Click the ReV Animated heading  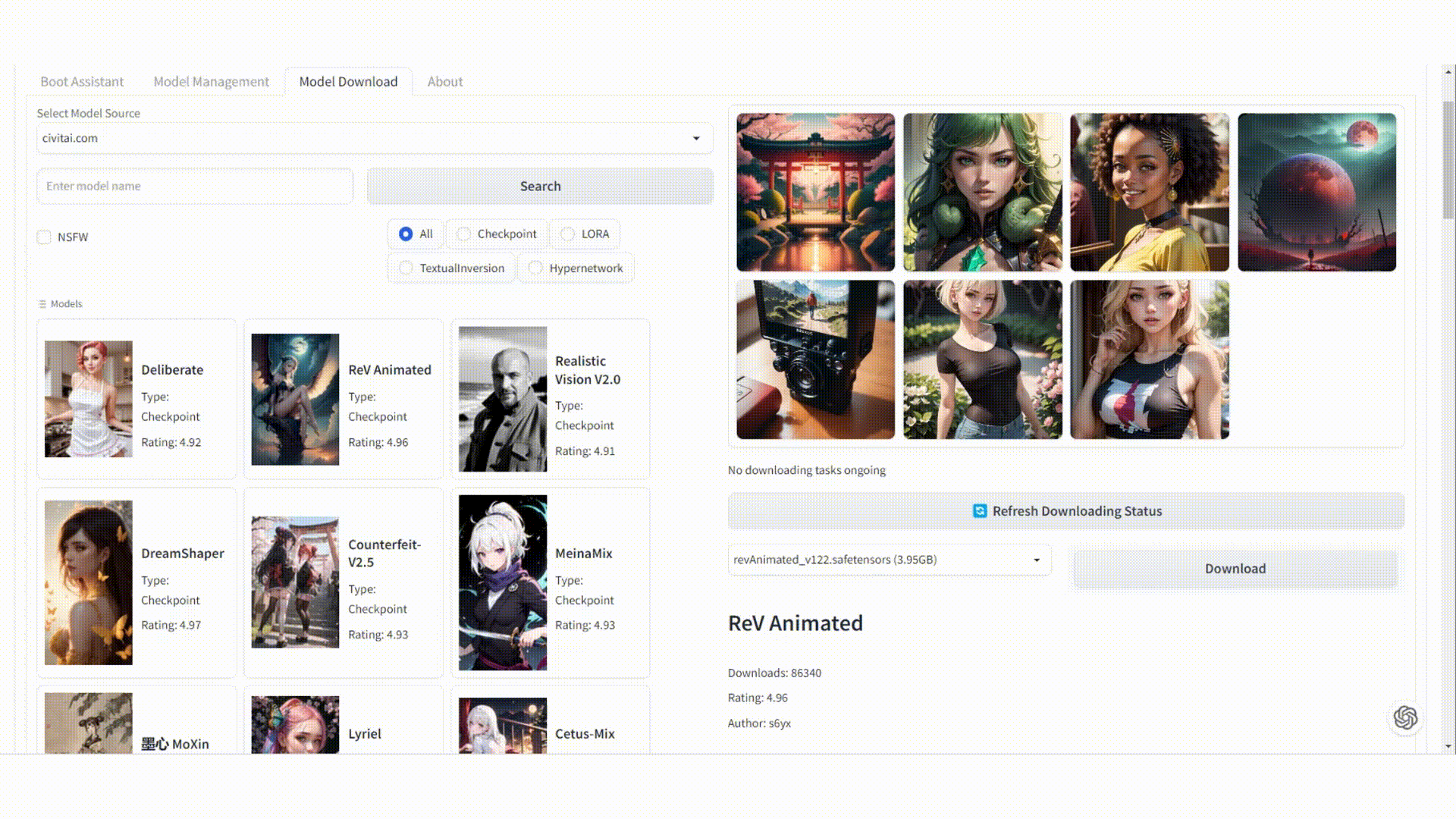(x=795, y=623)
